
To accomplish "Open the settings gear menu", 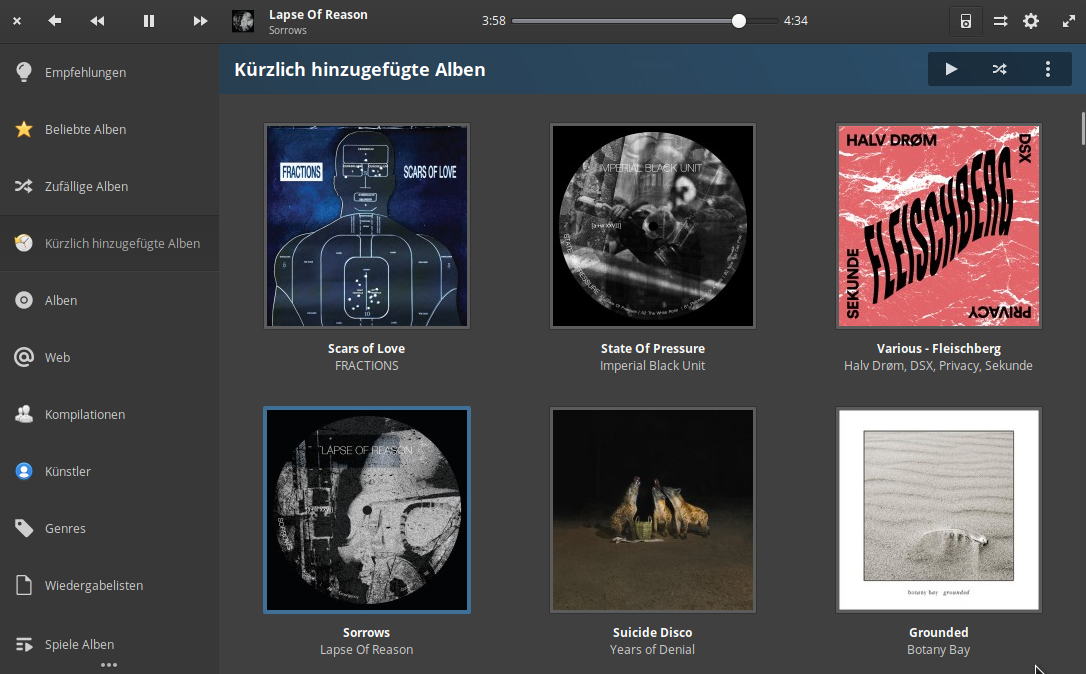I will tap(1031, 21).
